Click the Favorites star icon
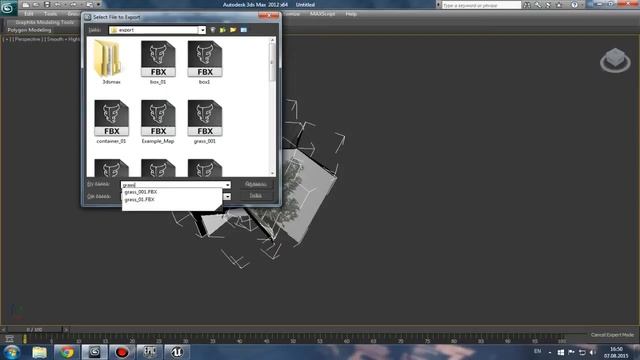Viewport: 640px width, 360px height. pos(559,5)
